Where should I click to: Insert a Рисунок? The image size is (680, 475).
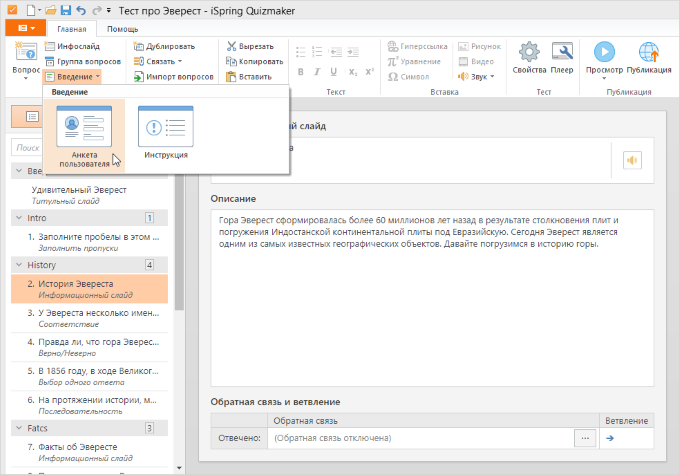pyautogui.click(x=480, y=46)
